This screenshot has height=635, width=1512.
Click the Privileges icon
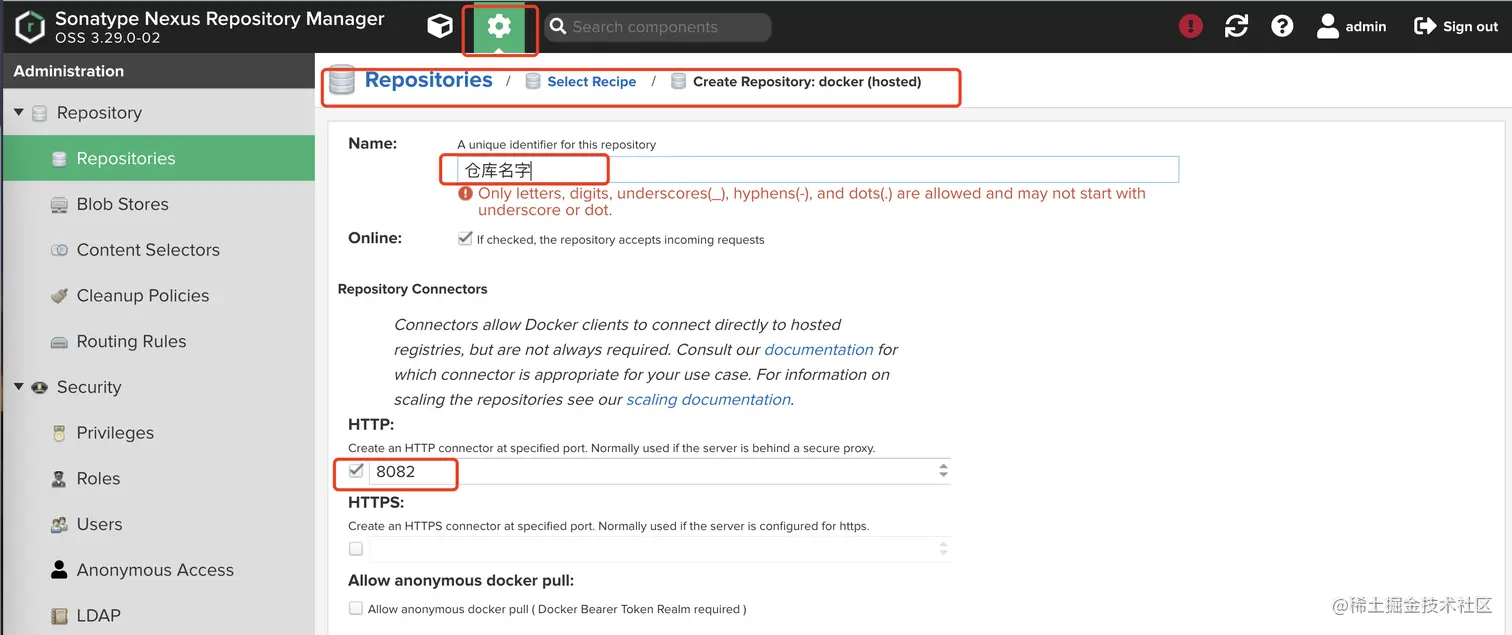pos(59,433)
